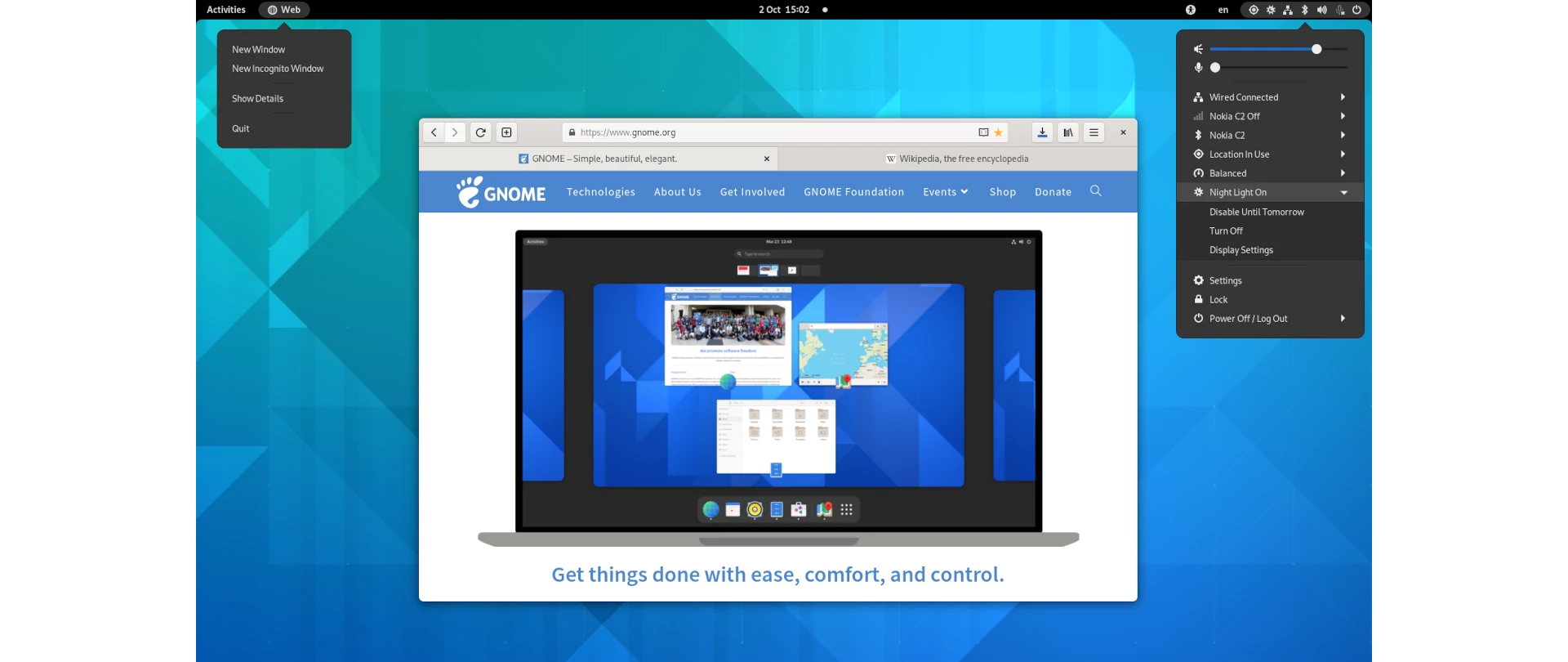Click the clock showing 2 Oct 15:02
This screenshot has height=662, width=1568.
(x=784, y=10)
